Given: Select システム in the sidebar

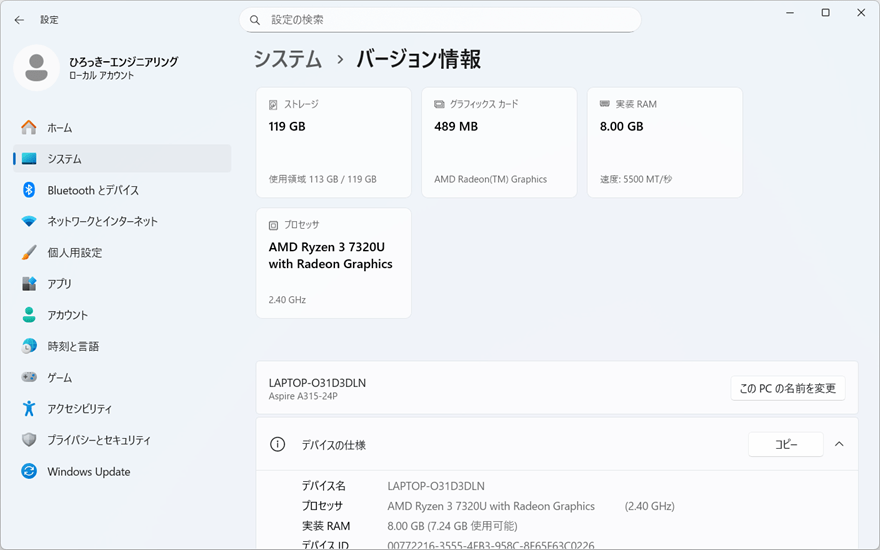Looking at the screenshot, I should pyautogui.click(x=64, y=159).
